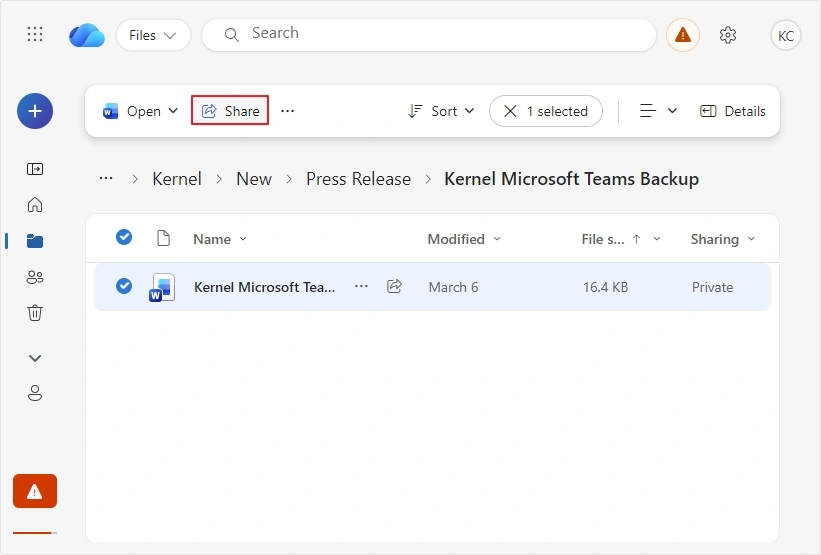
Task: Click the file type column header icon
Action: pyautogui.click(x=163, y=238)
